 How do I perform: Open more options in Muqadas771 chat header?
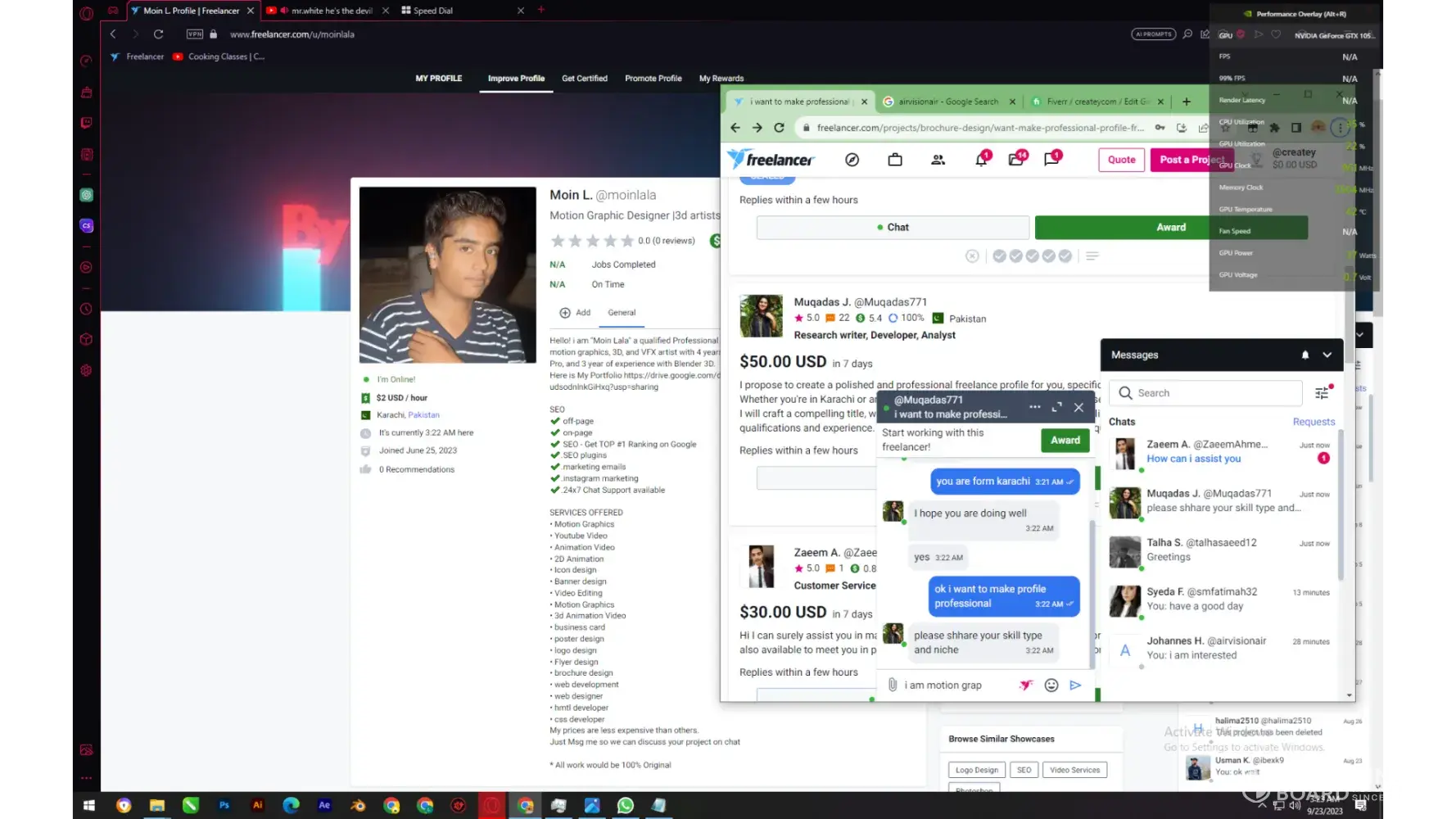[1035, 407]
